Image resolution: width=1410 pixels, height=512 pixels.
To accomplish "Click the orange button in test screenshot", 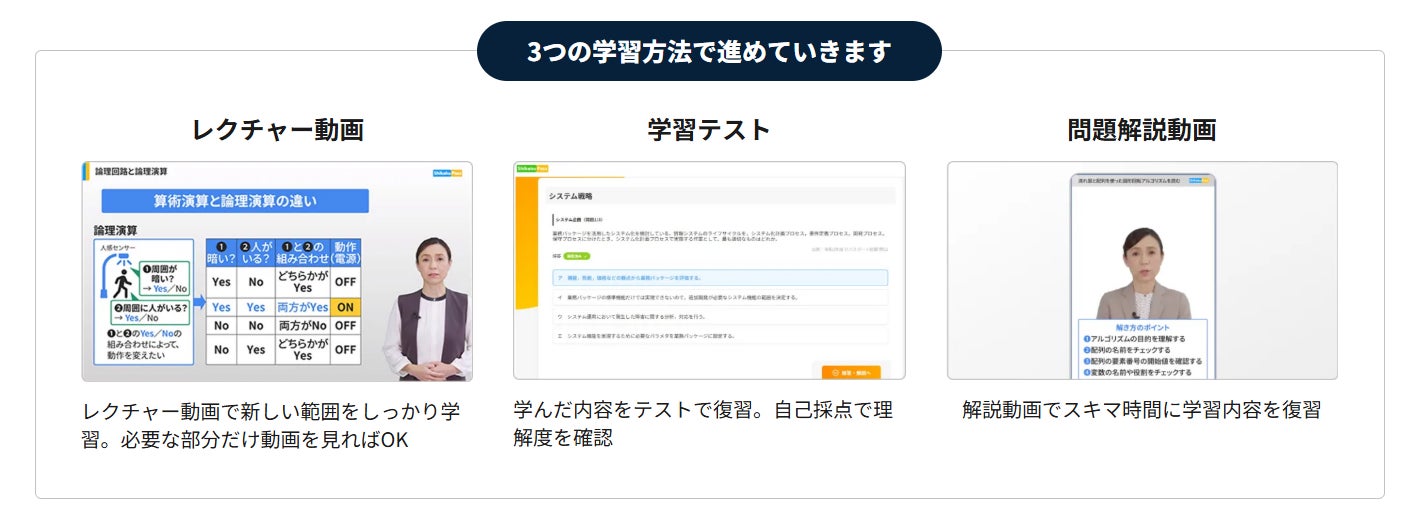I will coord(851,373).
